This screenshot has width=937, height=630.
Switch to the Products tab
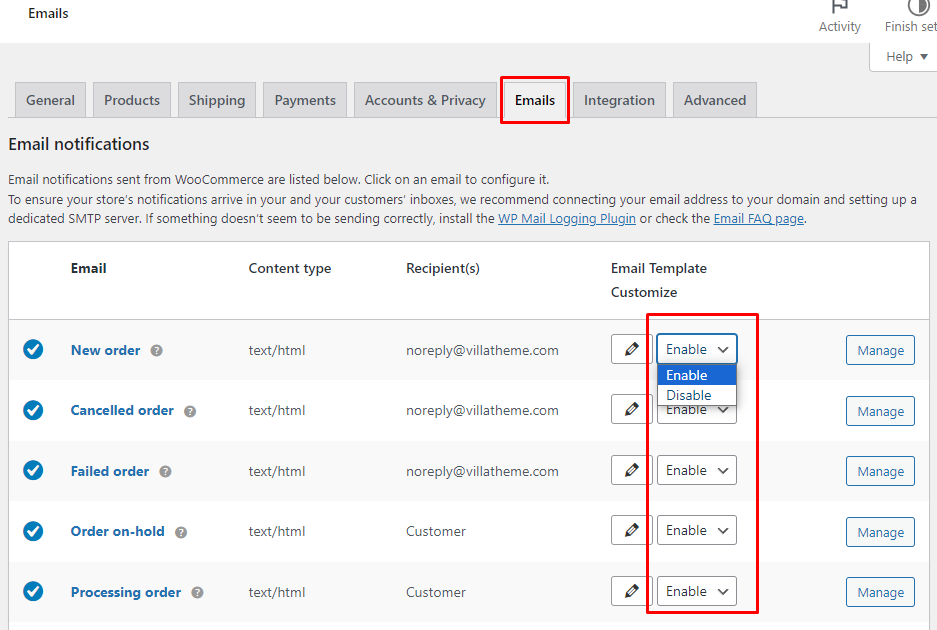pos(132,100)
